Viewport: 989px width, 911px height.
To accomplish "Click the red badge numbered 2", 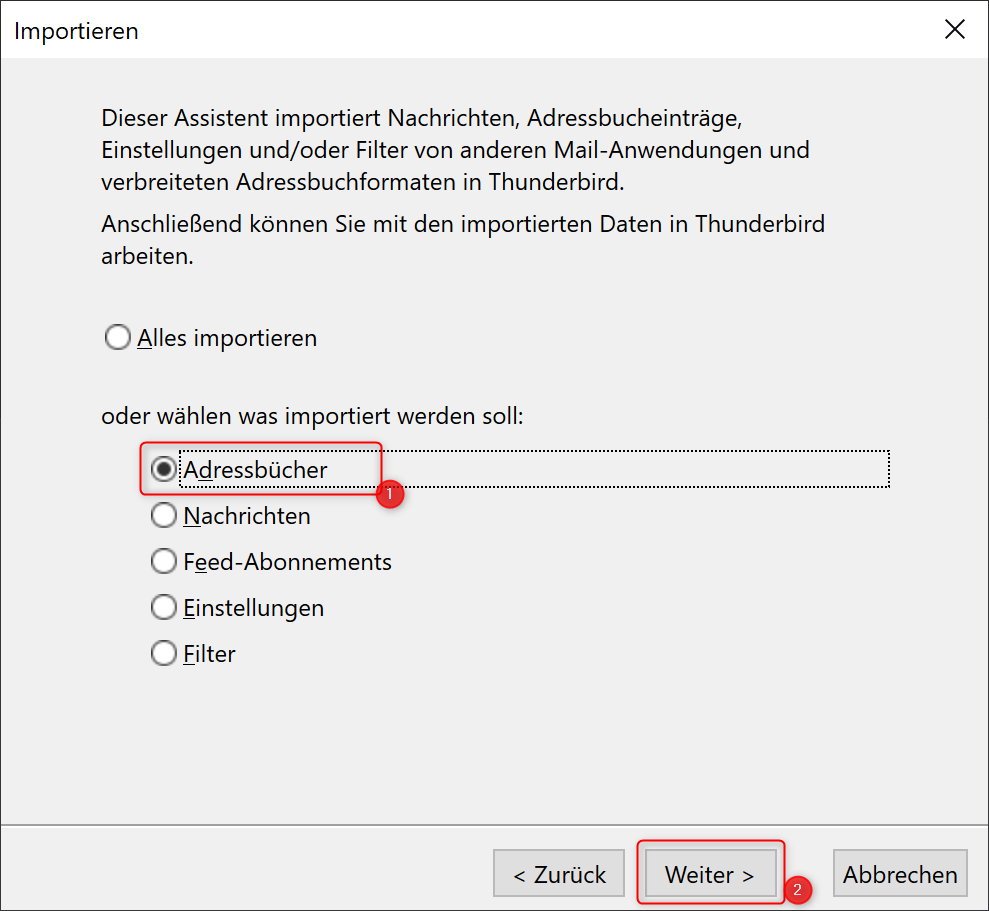I will point(797,889).
